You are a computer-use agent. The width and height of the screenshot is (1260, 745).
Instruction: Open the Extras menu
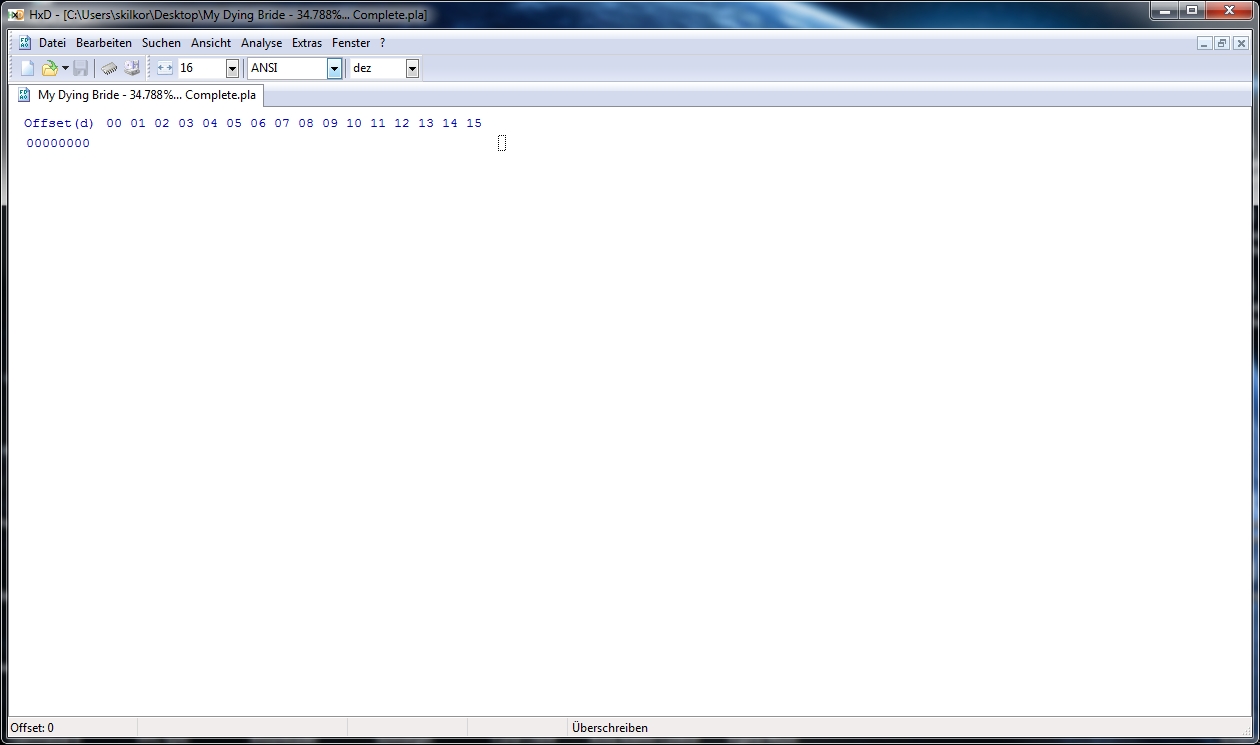(x=307, y=43)
